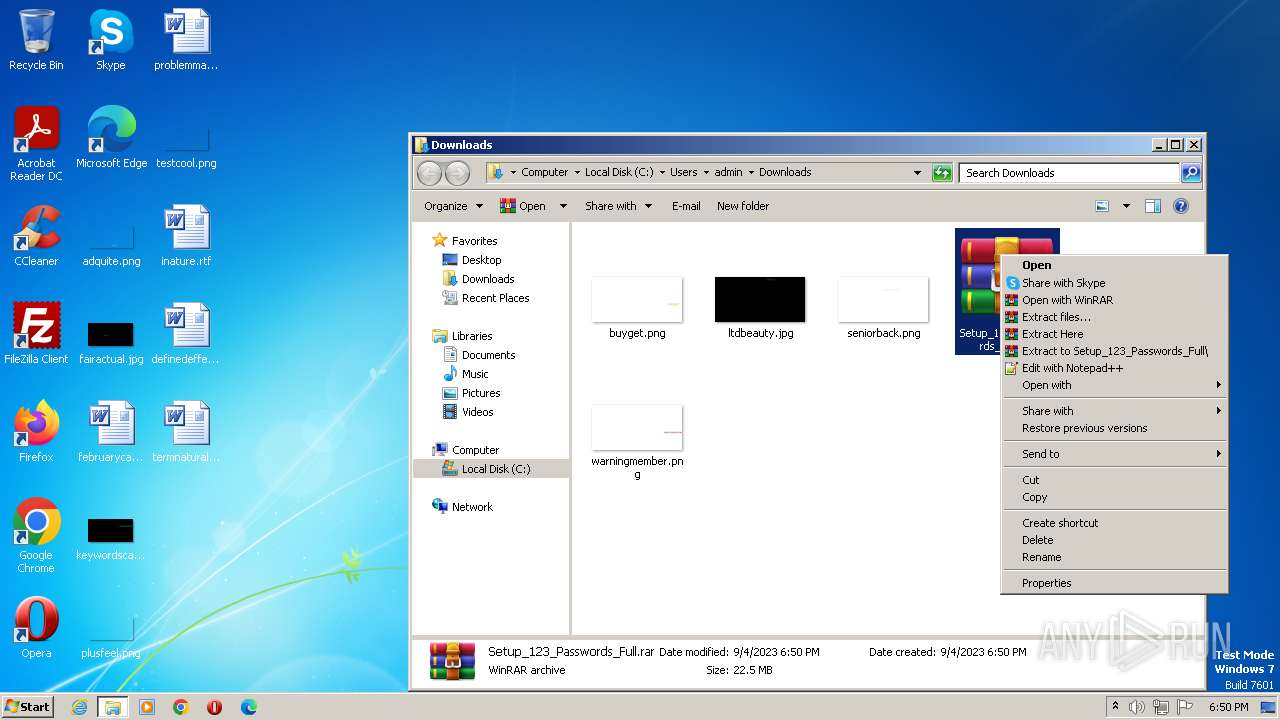Launch Google Chrome desktop shortcut
This screenshot has height=720, width=1280.
(x=36, y=535)
